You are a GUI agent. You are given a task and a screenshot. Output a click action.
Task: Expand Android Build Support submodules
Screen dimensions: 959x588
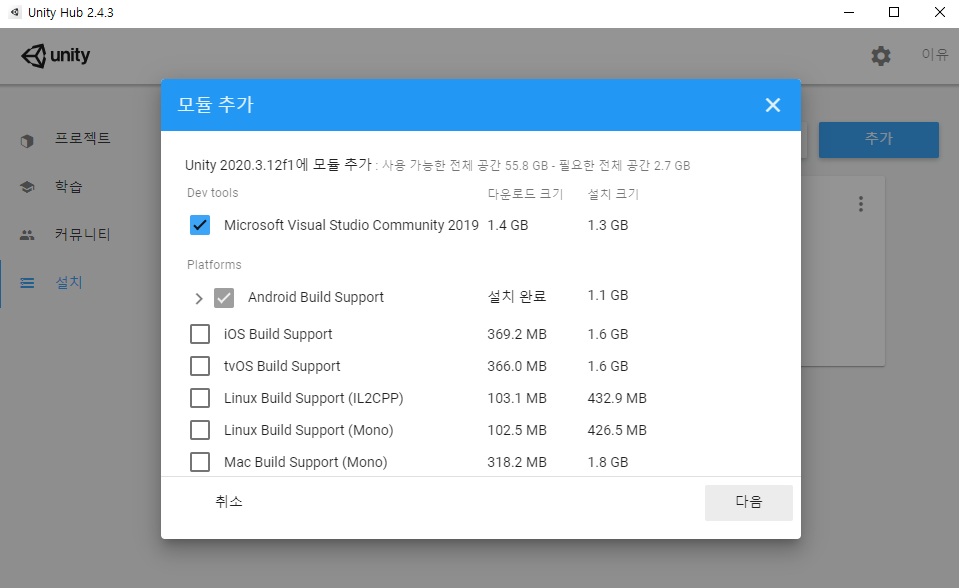pos(199,299)
